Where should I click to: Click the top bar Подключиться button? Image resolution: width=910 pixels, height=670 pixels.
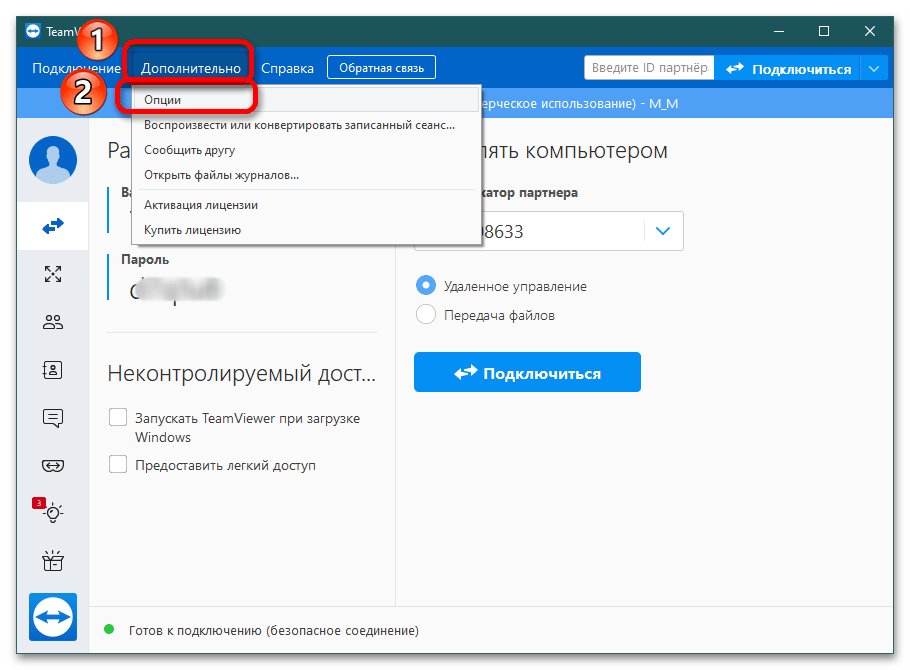click(x=788, y=69)
